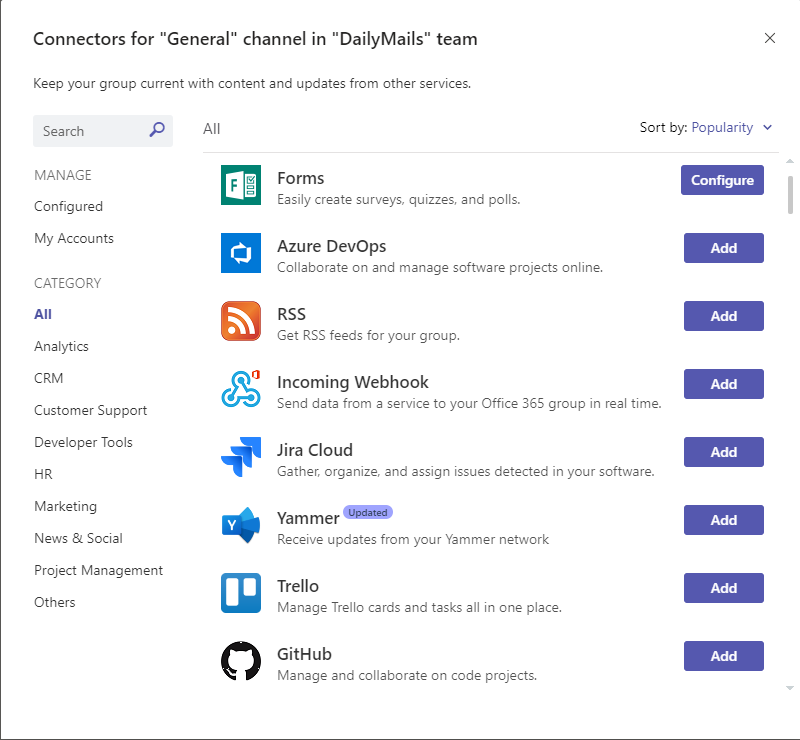
Task: Click the Jira Cloud icon
Action: (x=240, y=457)
